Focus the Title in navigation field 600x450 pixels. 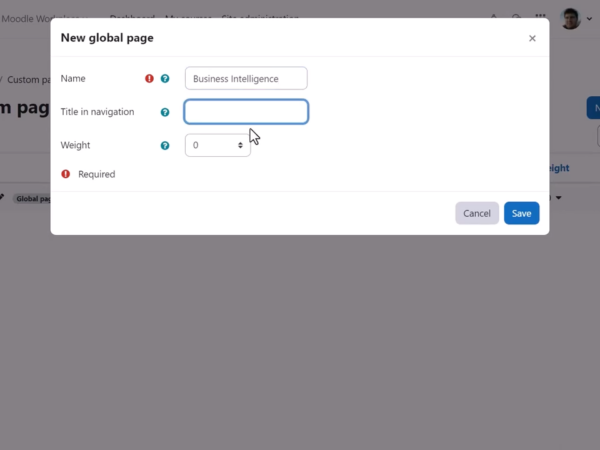pos(246,112)
